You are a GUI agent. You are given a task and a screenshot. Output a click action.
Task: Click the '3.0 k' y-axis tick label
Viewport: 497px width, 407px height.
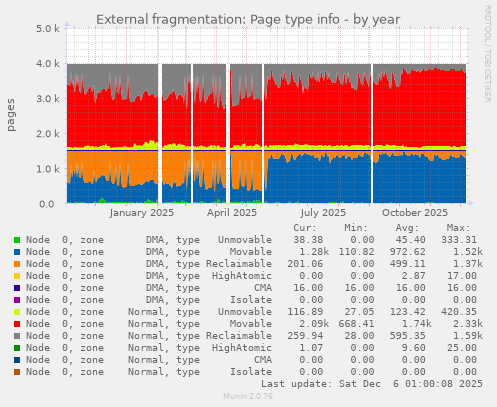point(48,99)
